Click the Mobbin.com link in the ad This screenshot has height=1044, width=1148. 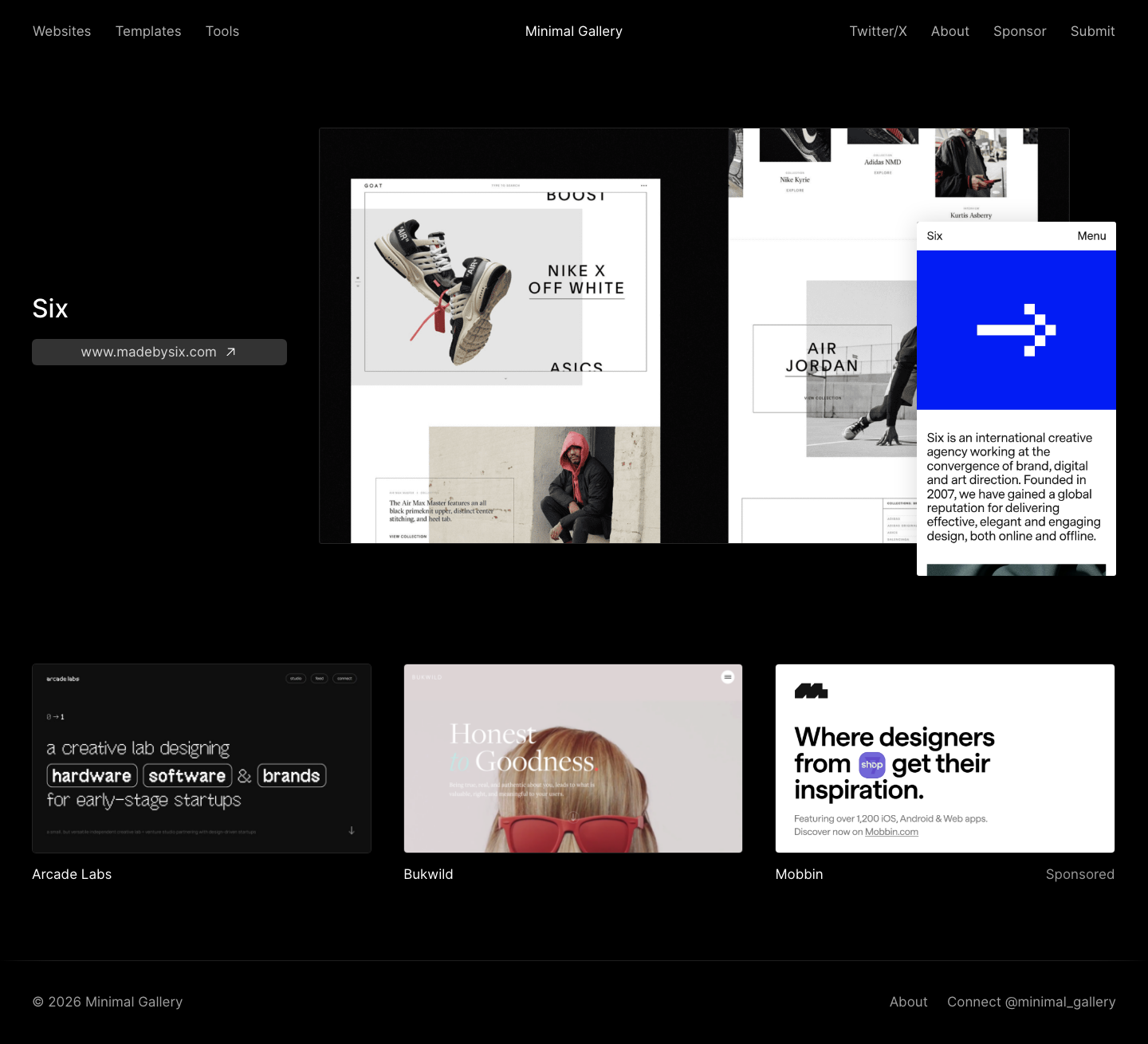(891, 832)
